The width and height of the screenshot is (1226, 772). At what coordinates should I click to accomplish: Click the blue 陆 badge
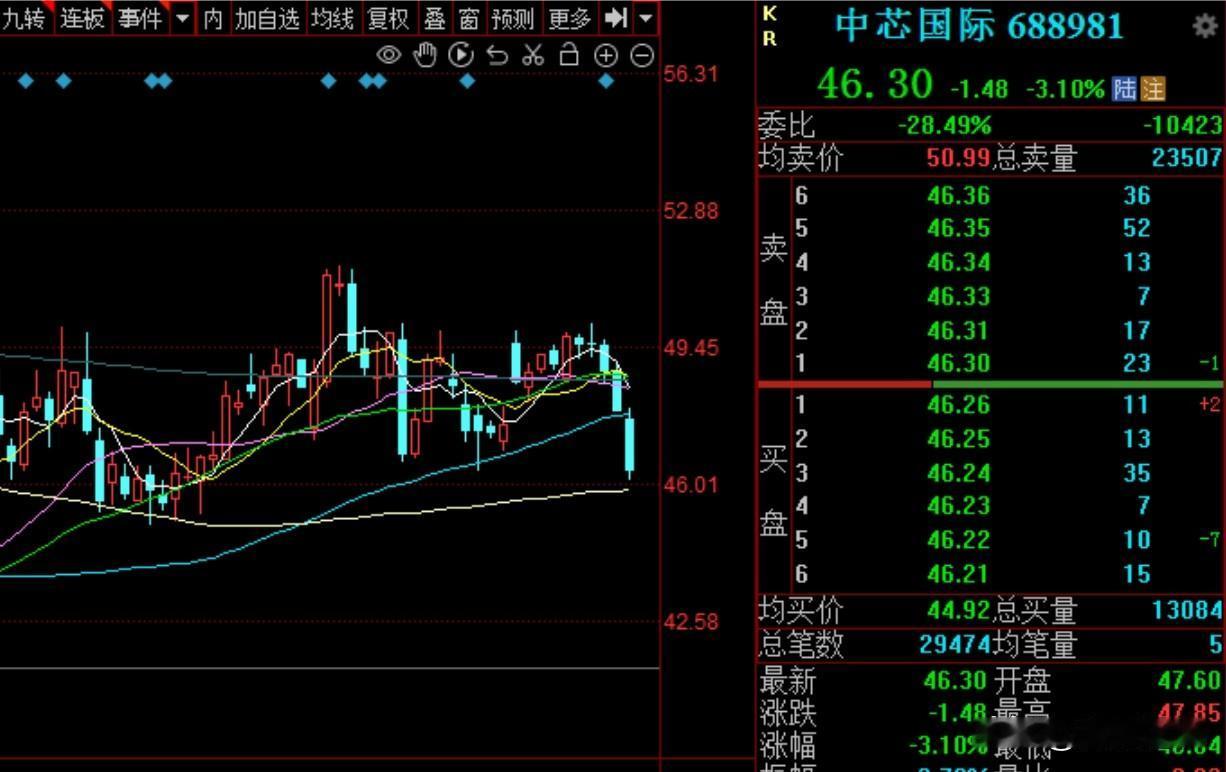(x=1125, y=88)
